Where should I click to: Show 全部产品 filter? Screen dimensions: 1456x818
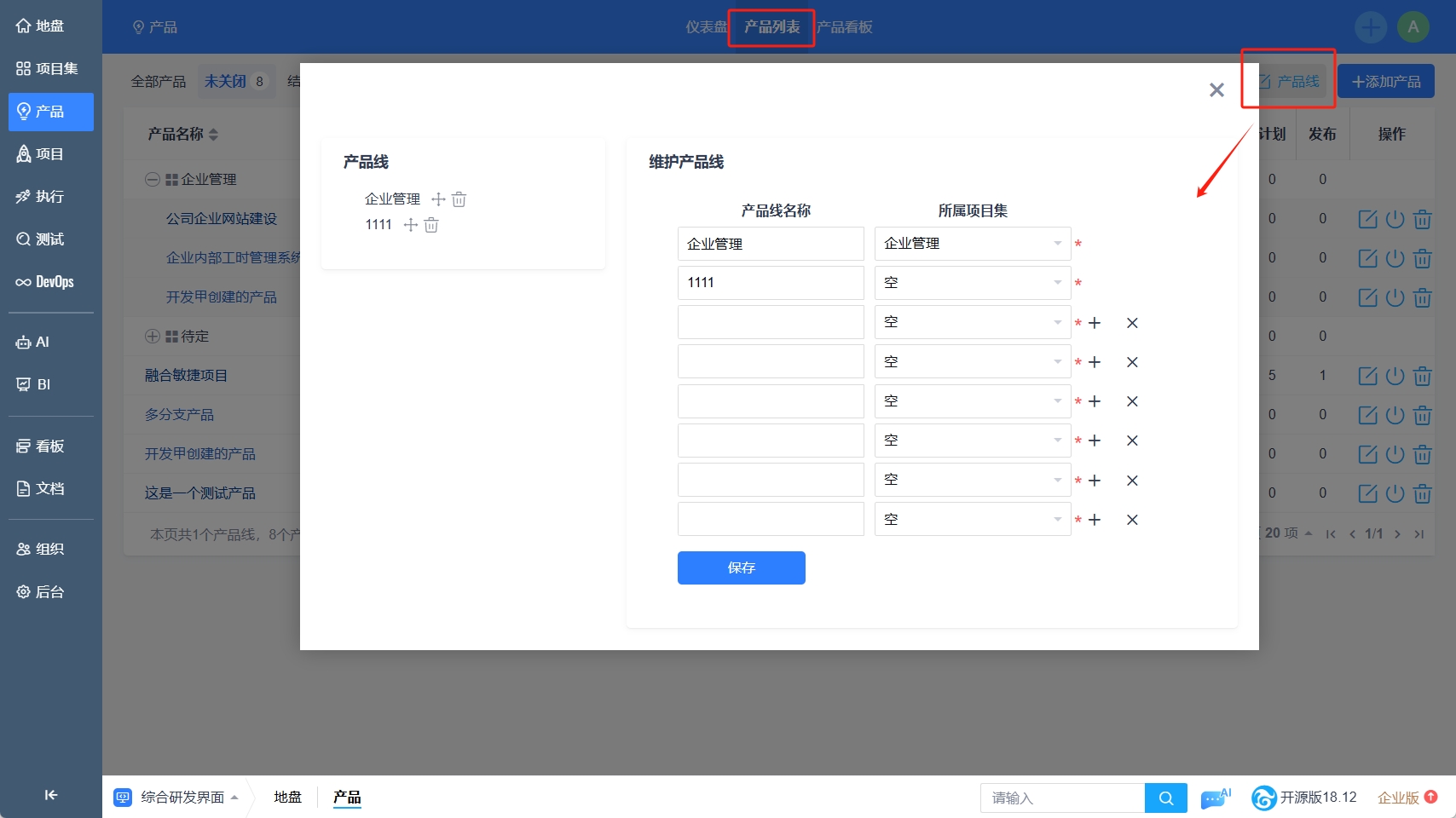[x=159, y=82]
